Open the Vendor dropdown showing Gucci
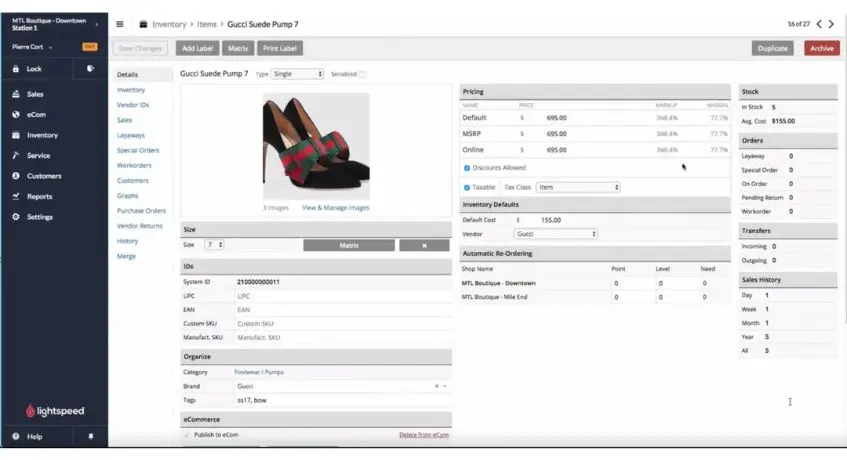The height and width of the screenshot is (460, 847). tap(555, 234)
